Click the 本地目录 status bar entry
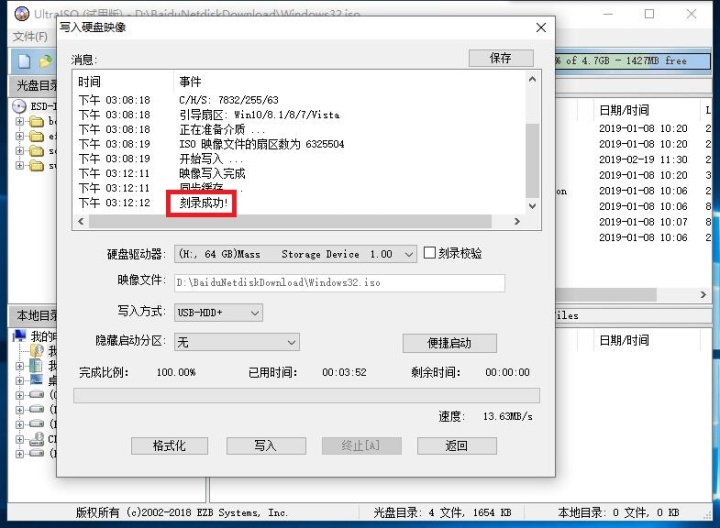The height and width of the screenshot is (528, 720). point(618,513)
